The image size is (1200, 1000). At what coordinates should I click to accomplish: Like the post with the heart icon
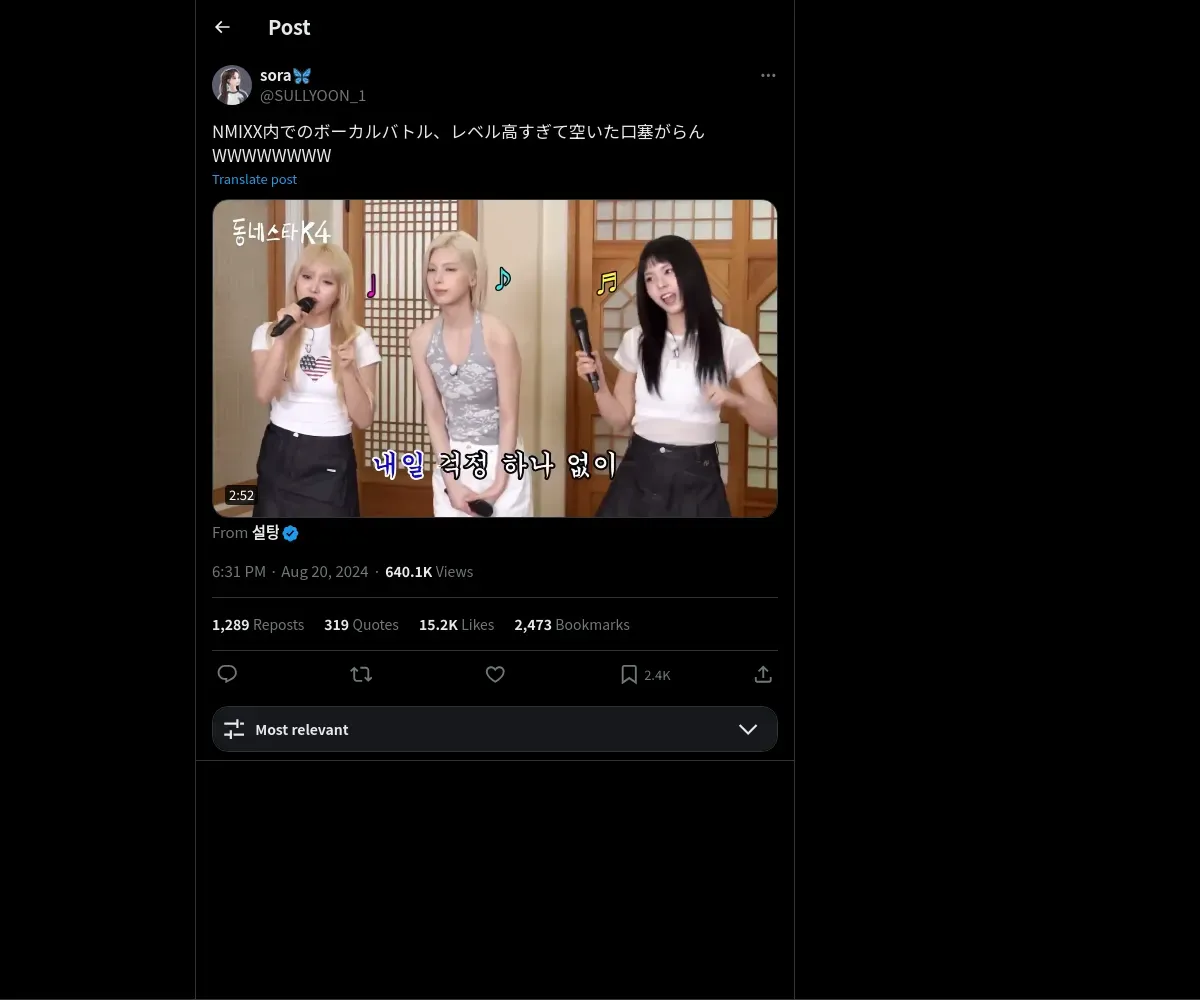tap(495, 674)
